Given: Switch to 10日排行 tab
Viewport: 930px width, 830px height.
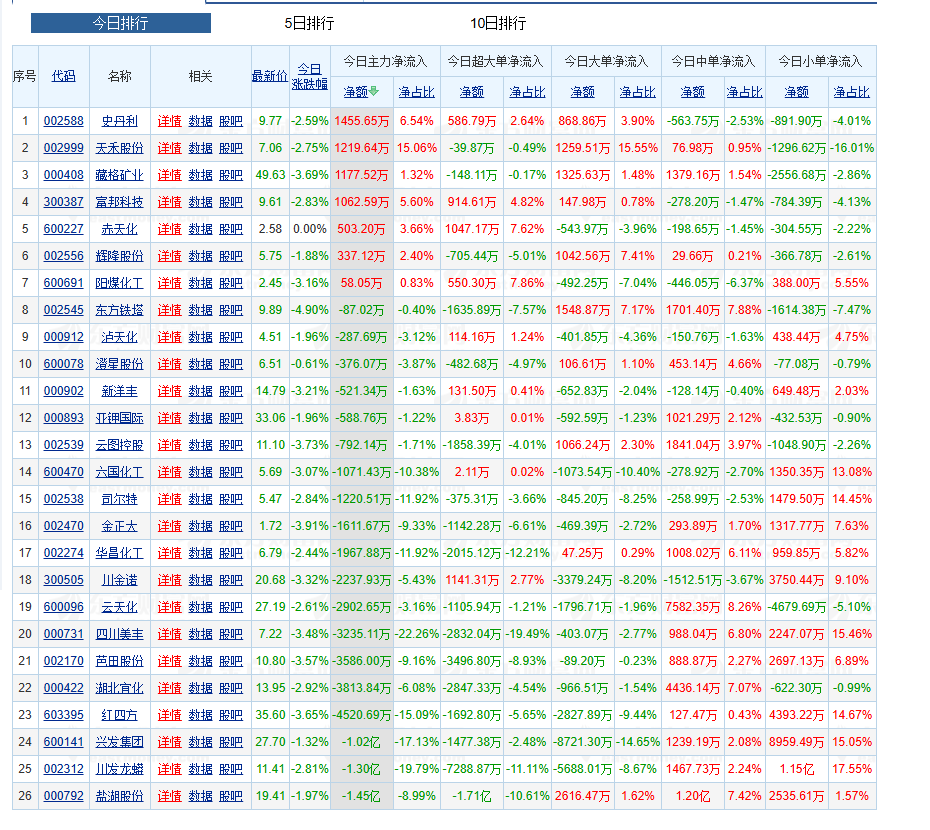Looking at the screenshot, I should point(498,23).
